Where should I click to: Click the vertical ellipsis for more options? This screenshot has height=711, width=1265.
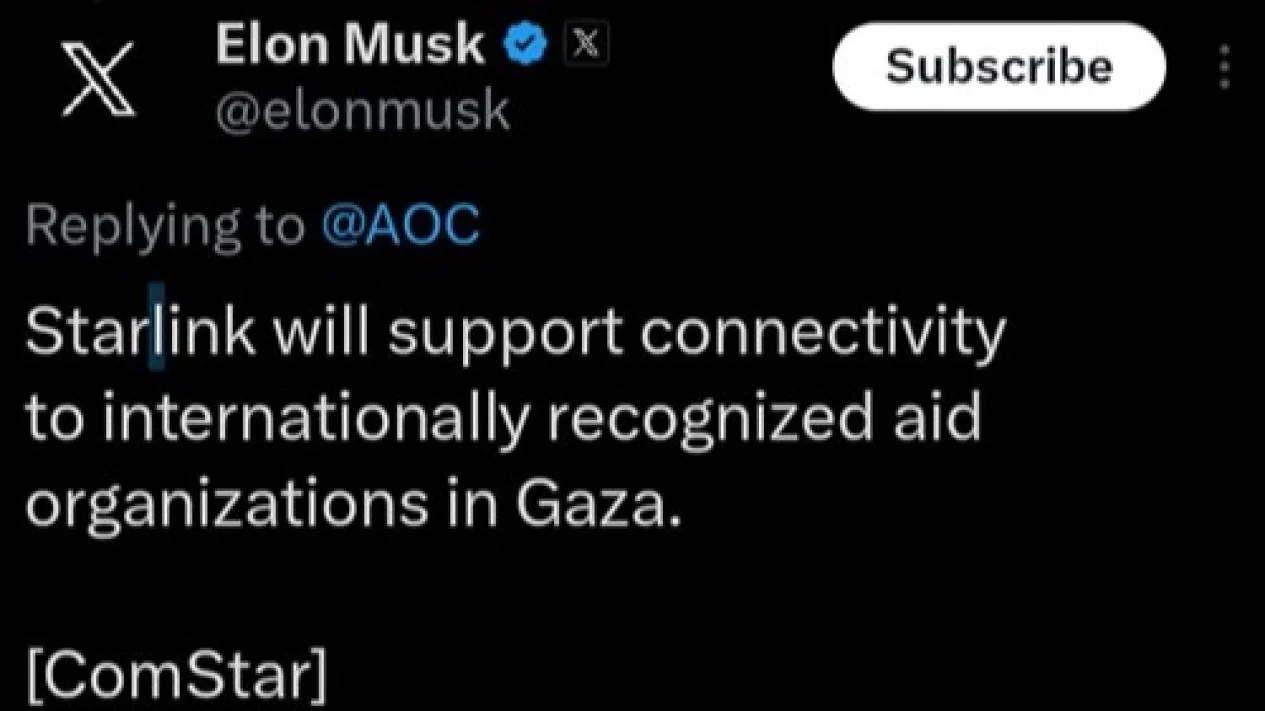pos(1224,64)
